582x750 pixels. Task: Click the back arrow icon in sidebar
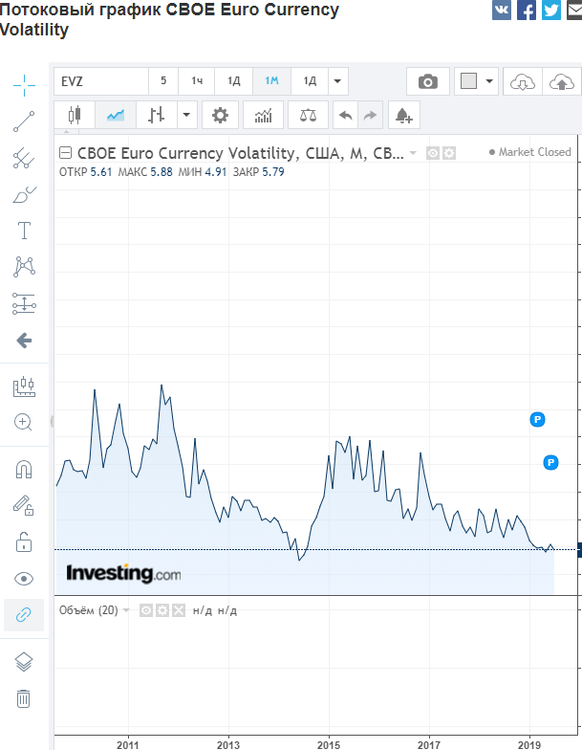pos(24,341)
